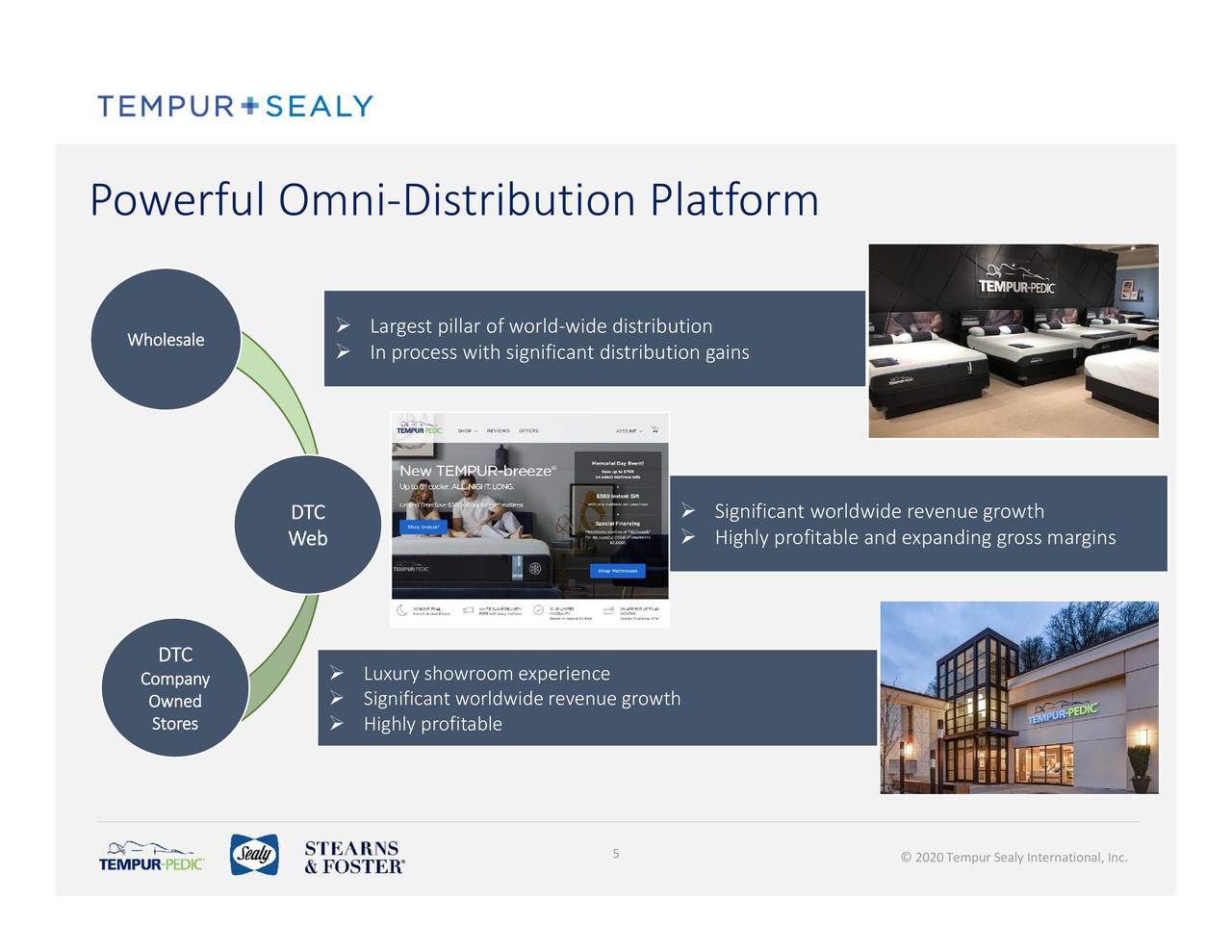The image size is (1232, 952).
Task: Select REVIEWS in the webpage navigation
Action: 499,430
